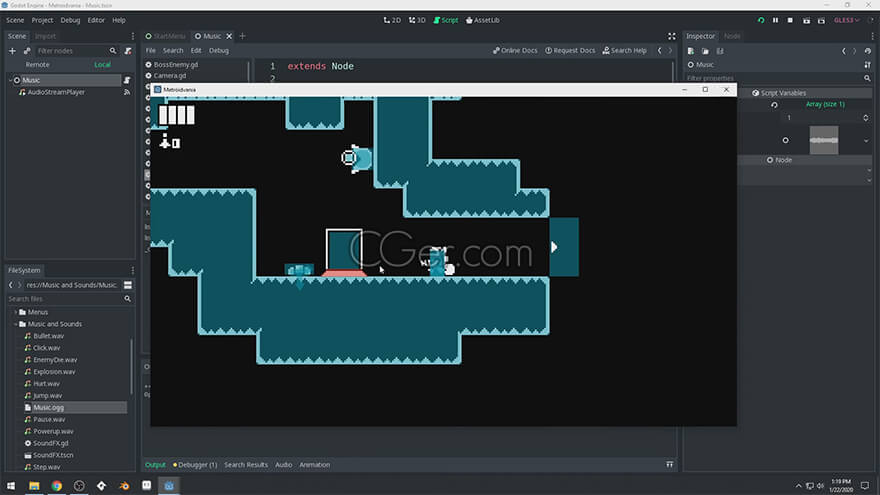Switch the scene tree to Remote
Viewport: 880px width, 495px height.
coord(38,65)
